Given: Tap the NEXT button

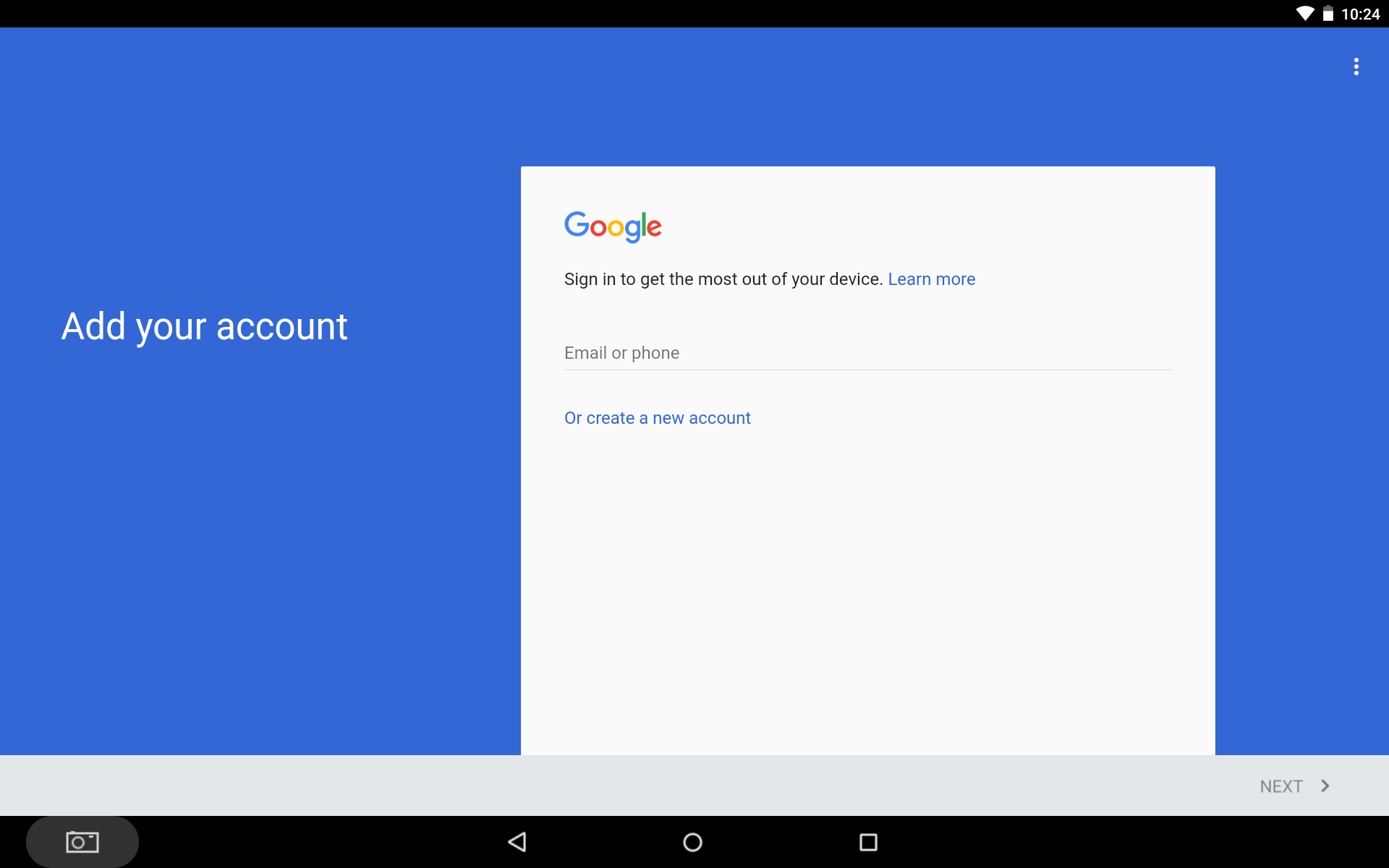Looking at the screenshot, I should click(1295, 786).
